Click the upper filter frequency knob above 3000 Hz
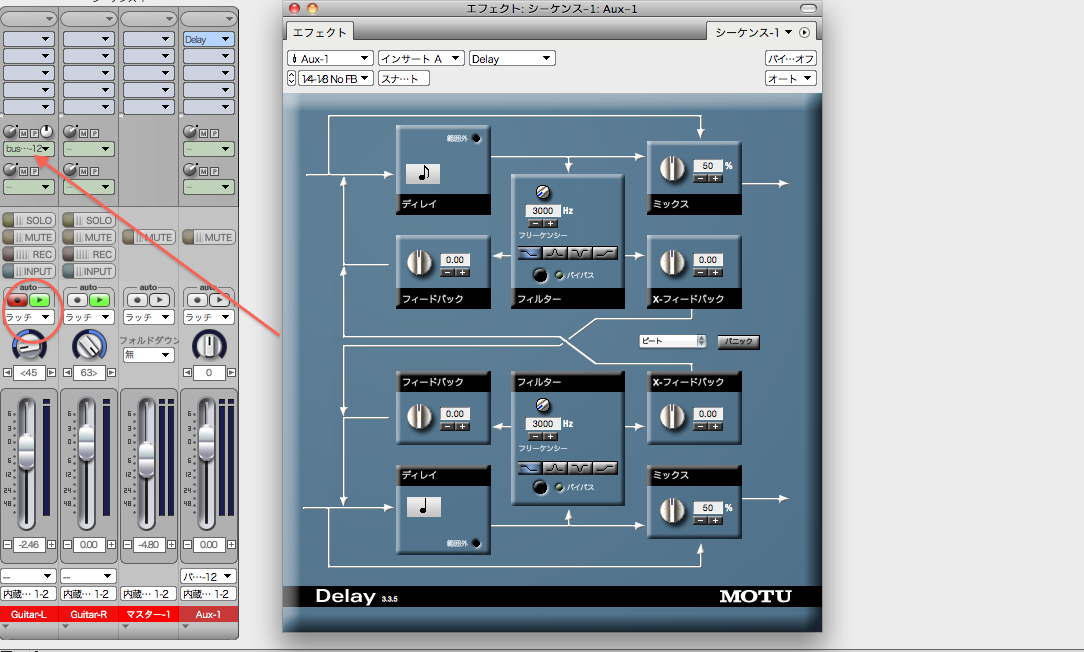Viewport: 1084px width, 652px height. click(543, 193)
